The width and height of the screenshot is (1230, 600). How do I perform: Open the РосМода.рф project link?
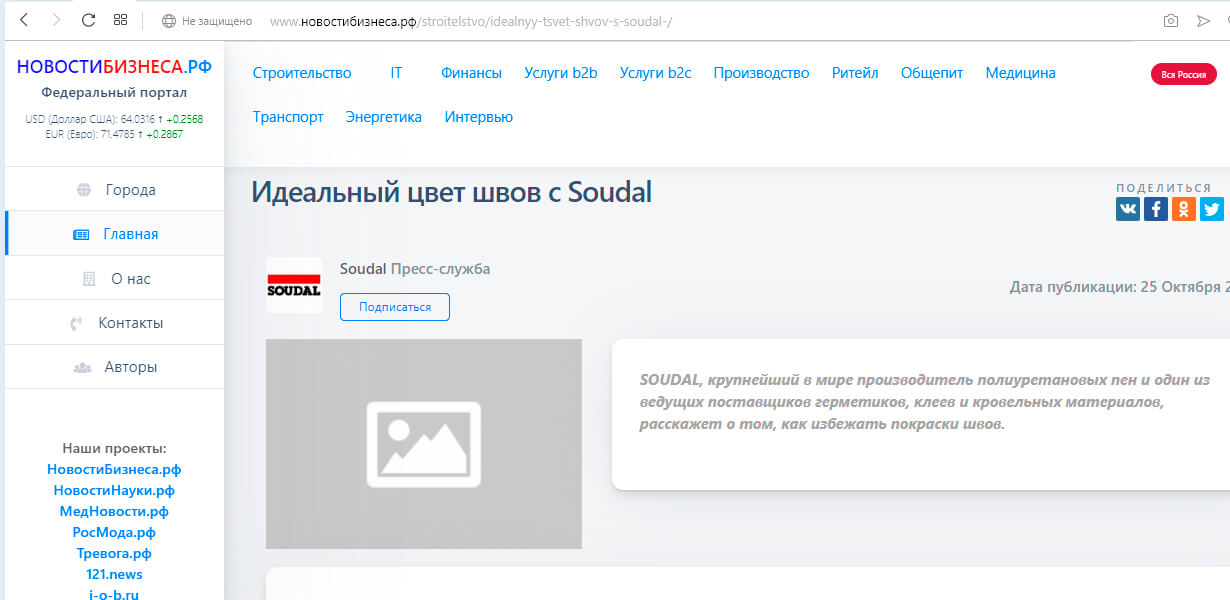(114, 532)
